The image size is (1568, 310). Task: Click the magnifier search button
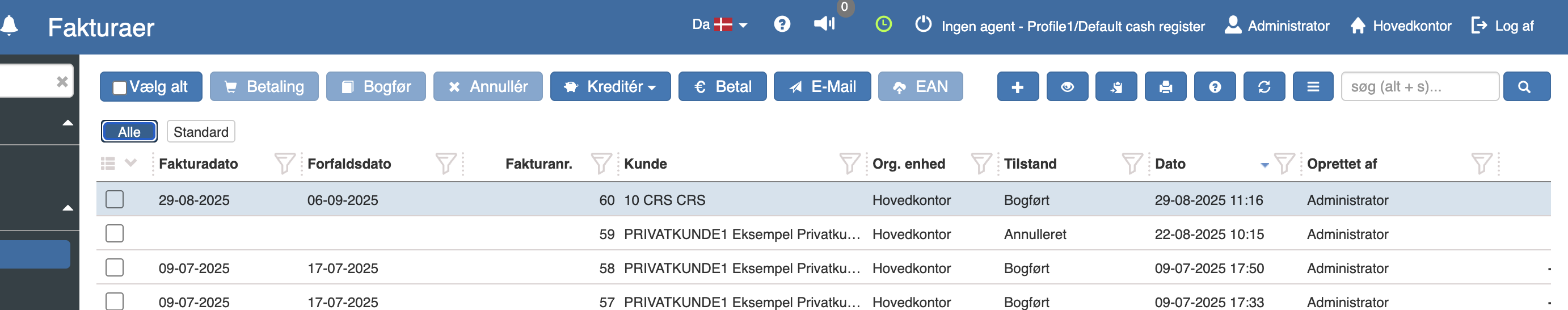[x=1525, y=87]
